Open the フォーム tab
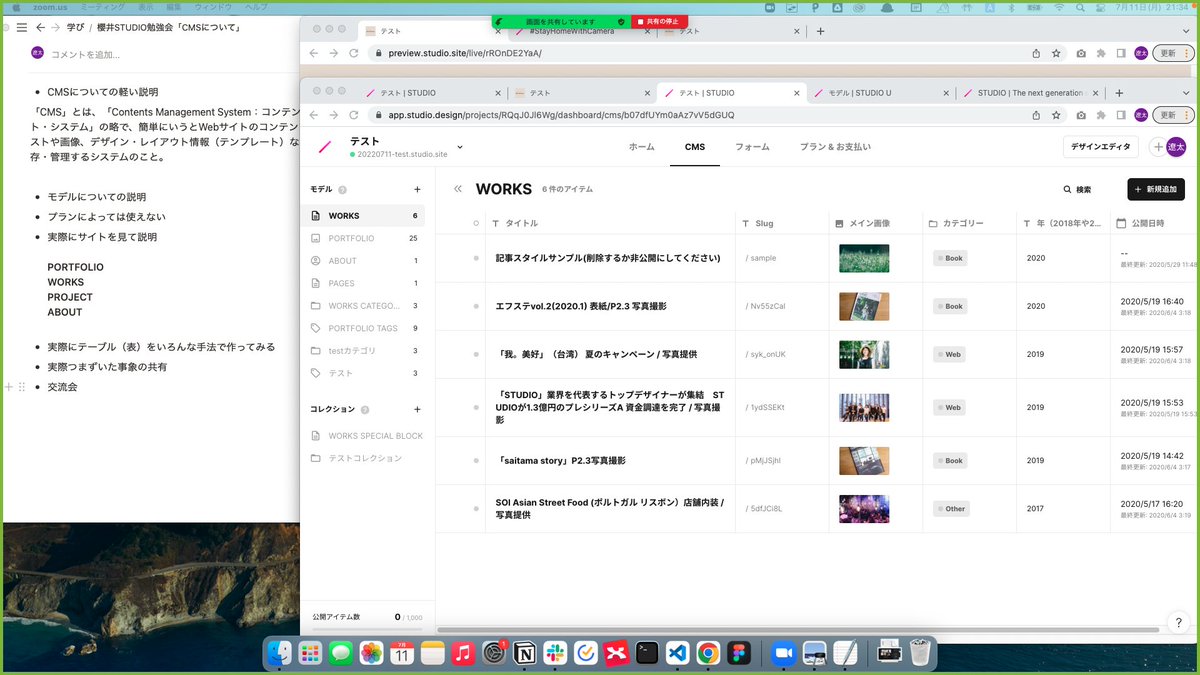1200x675 pixels. point(752,147)
